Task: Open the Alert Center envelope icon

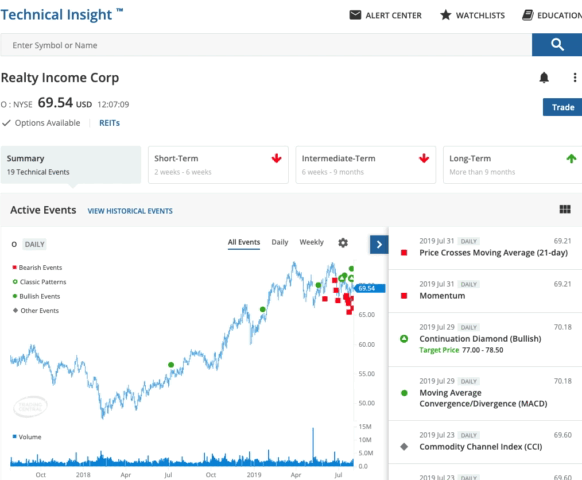Action: pyautogui.click(x=355, y=15)
